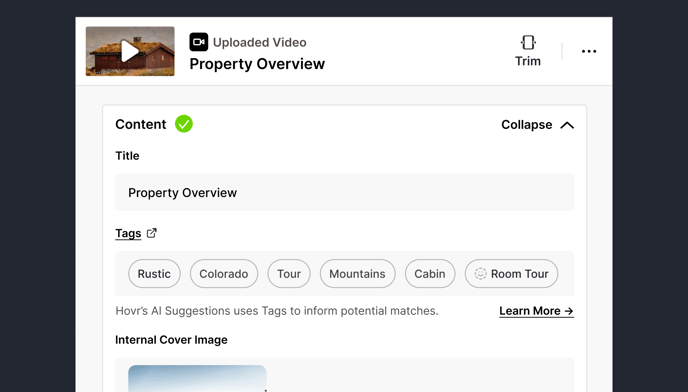Open the Tags link
The width and height of the screenshot is (688, 392).
[128, 233]
